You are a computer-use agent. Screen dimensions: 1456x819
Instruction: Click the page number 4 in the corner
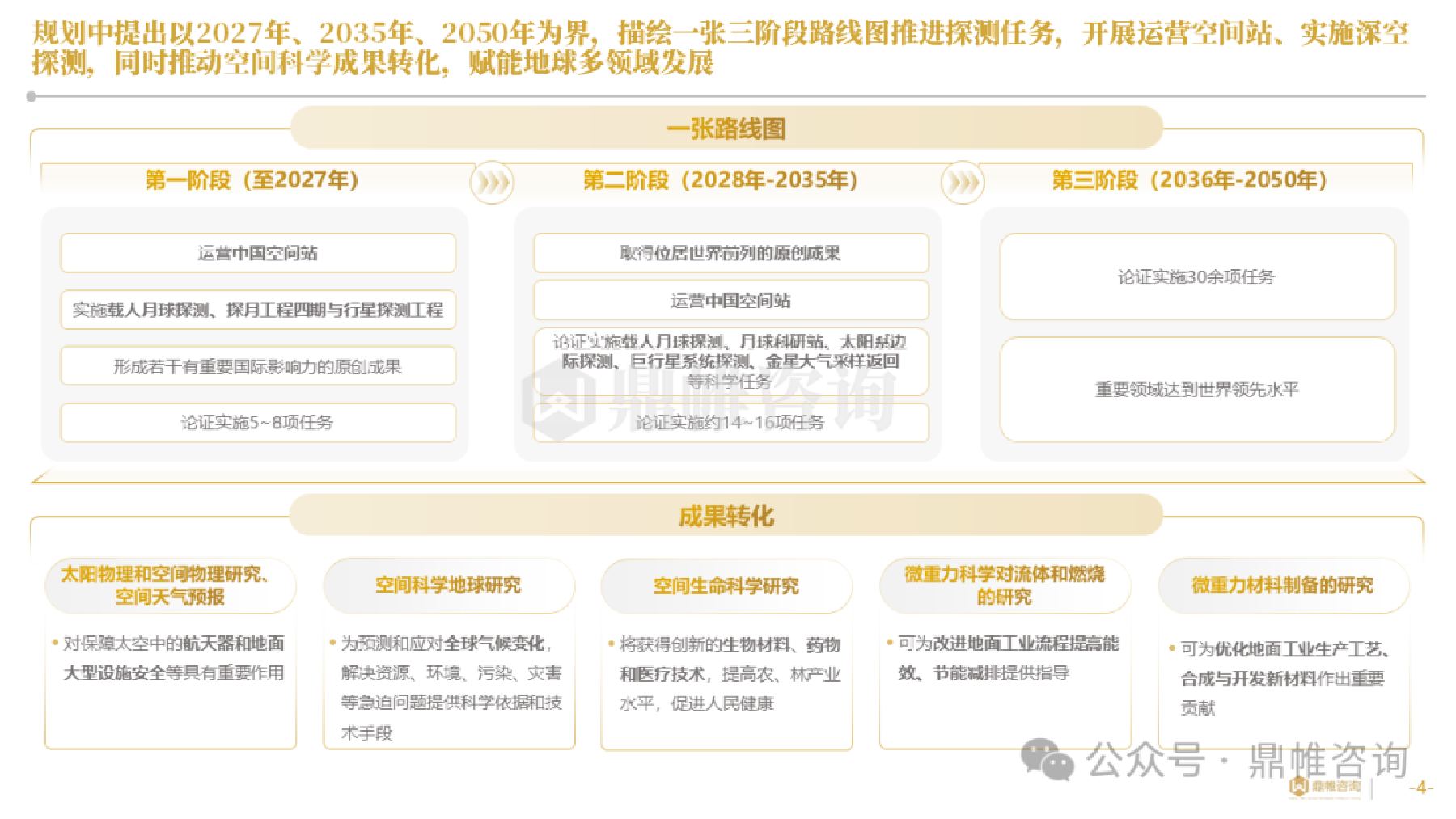tap(1421, 787)
